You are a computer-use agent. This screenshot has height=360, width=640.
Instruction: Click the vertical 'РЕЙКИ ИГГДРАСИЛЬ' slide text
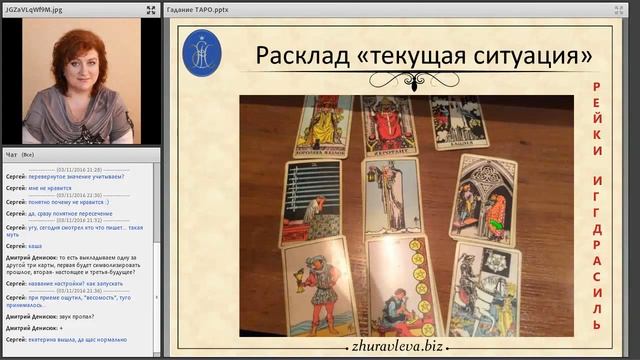(x=597, y=206)
